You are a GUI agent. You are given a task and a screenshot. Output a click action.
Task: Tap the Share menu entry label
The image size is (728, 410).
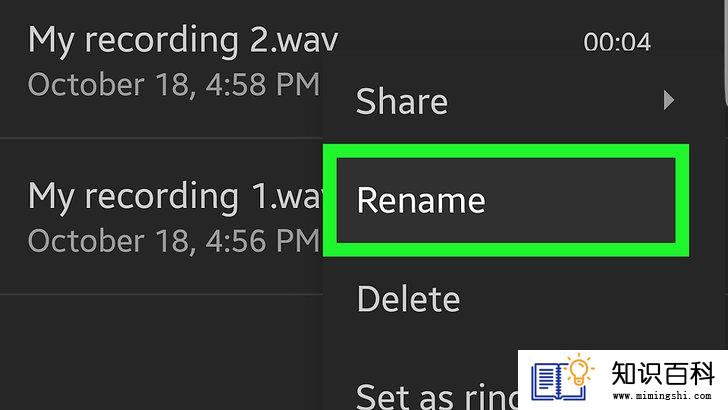[x=402, y=101]
